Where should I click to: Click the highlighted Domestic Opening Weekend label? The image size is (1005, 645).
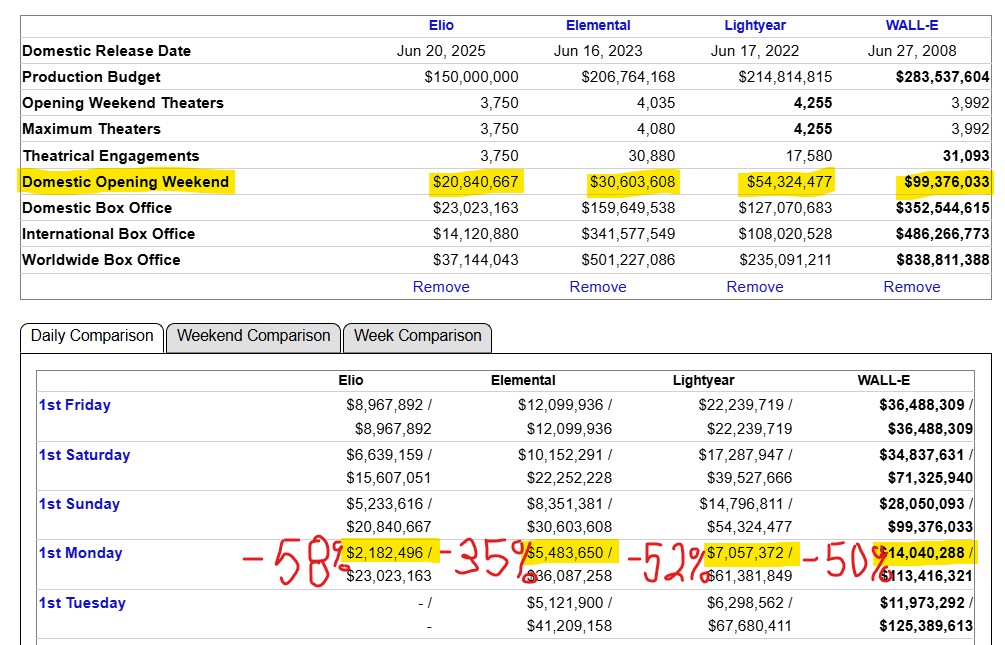click(126, 182)
